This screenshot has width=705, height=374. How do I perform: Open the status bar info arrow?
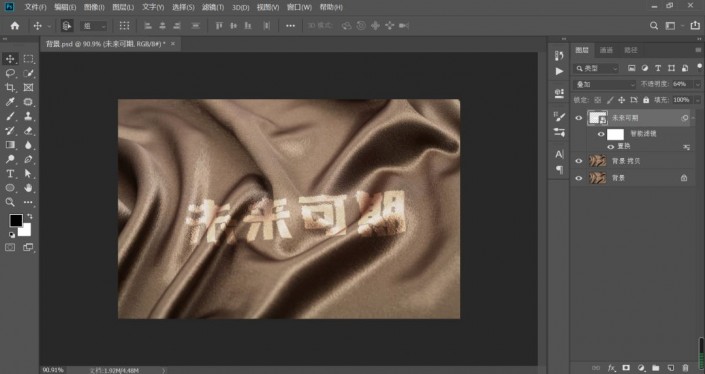pyautogui.click(x=164, y=370)
